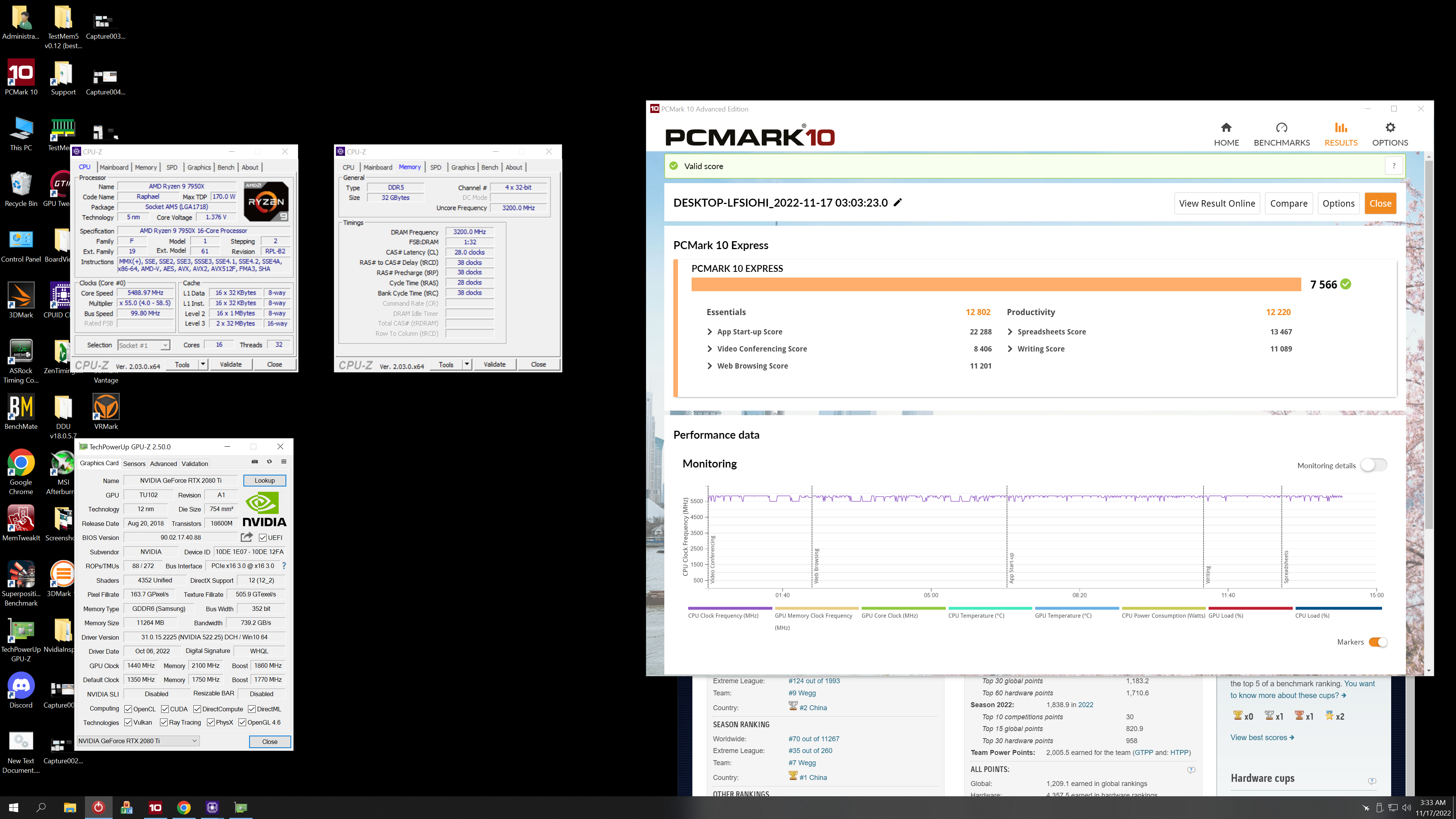1456x819 pixels.
Task: Toggle the OpenCL checkbox in GPU-Z
Action: pyautogui.click(x=128, y=709)
